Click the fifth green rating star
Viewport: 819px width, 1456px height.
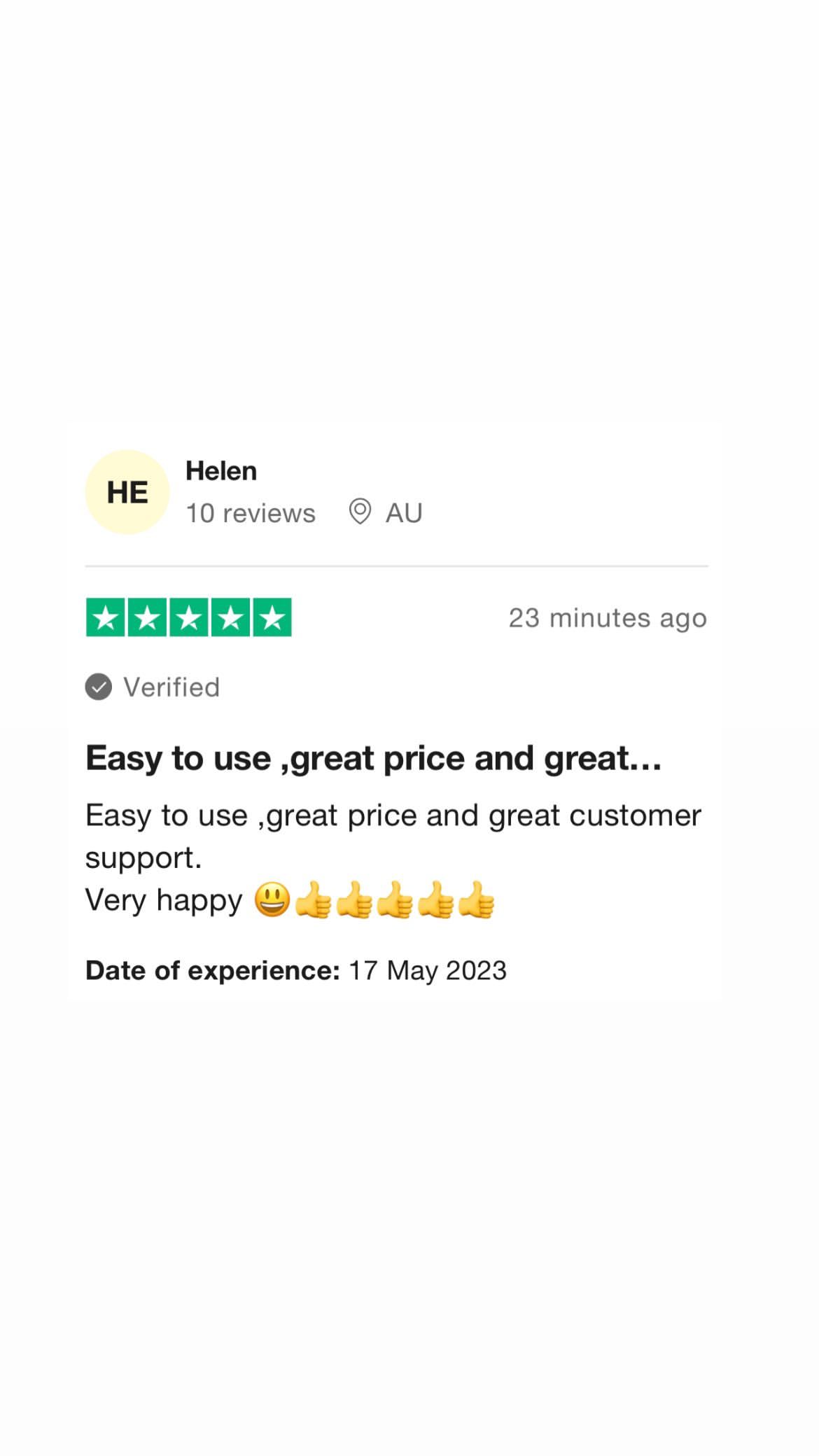[272, 617]
